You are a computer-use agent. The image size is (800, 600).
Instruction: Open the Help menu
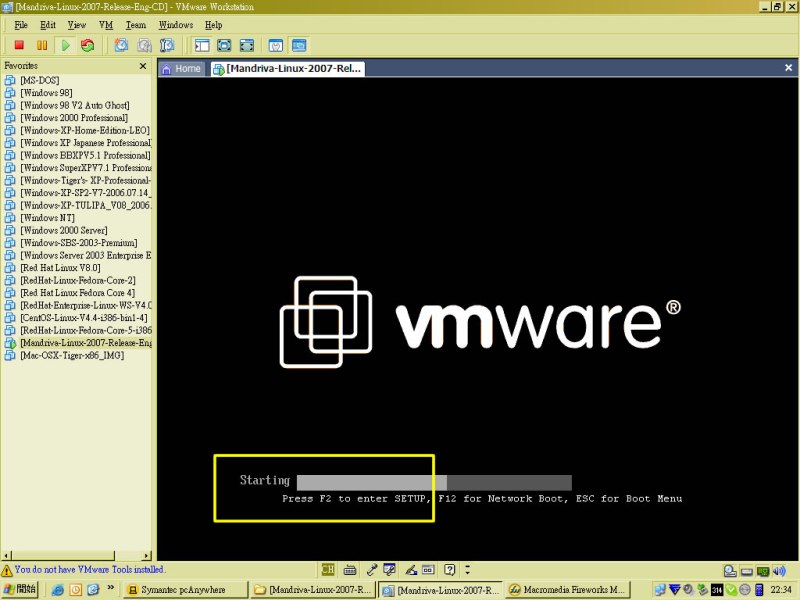[x=214, y=25]
